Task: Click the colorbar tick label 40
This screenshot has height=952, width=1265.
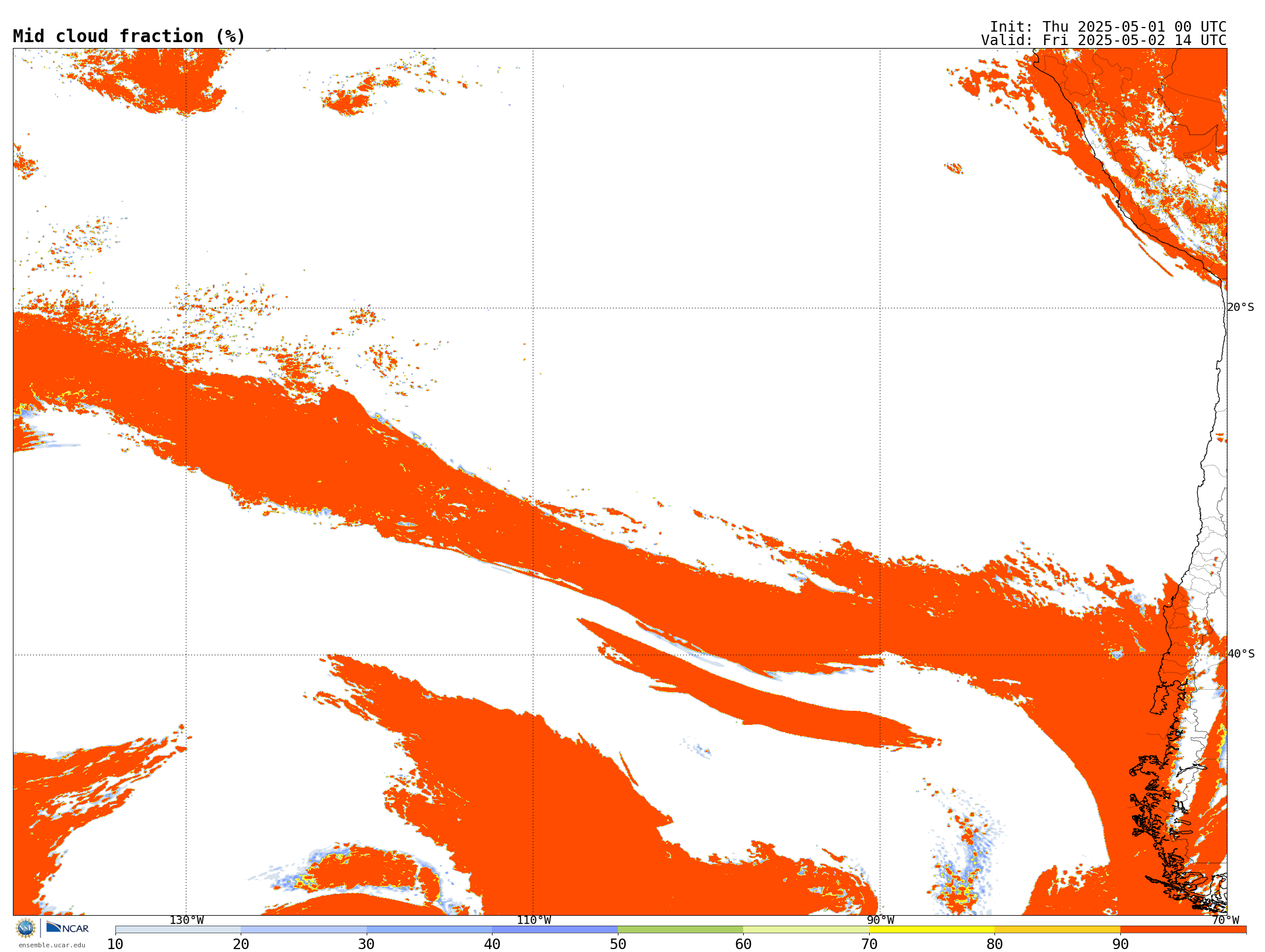Action: pos(492,944)
